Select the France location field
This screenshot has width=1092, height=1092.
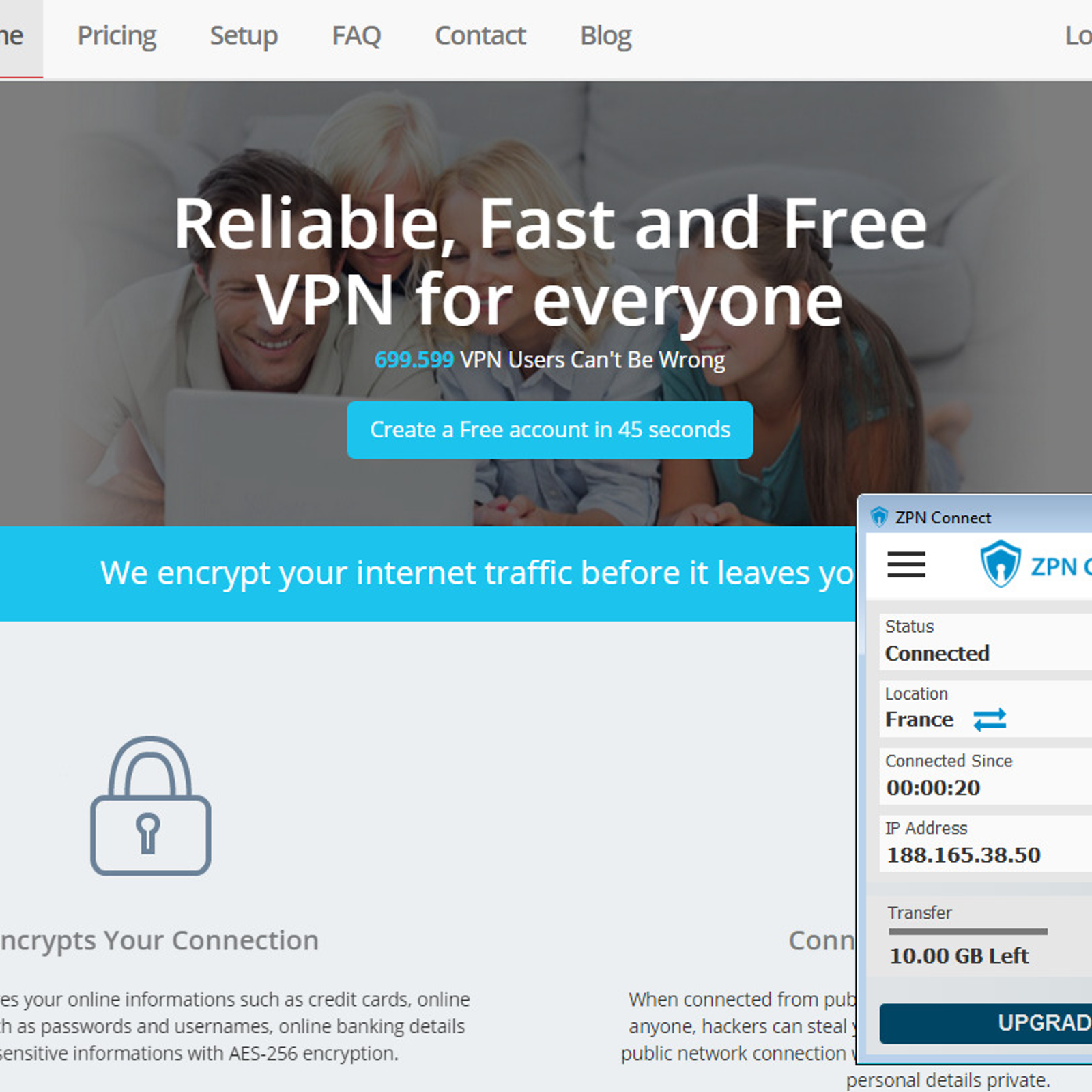986,708
